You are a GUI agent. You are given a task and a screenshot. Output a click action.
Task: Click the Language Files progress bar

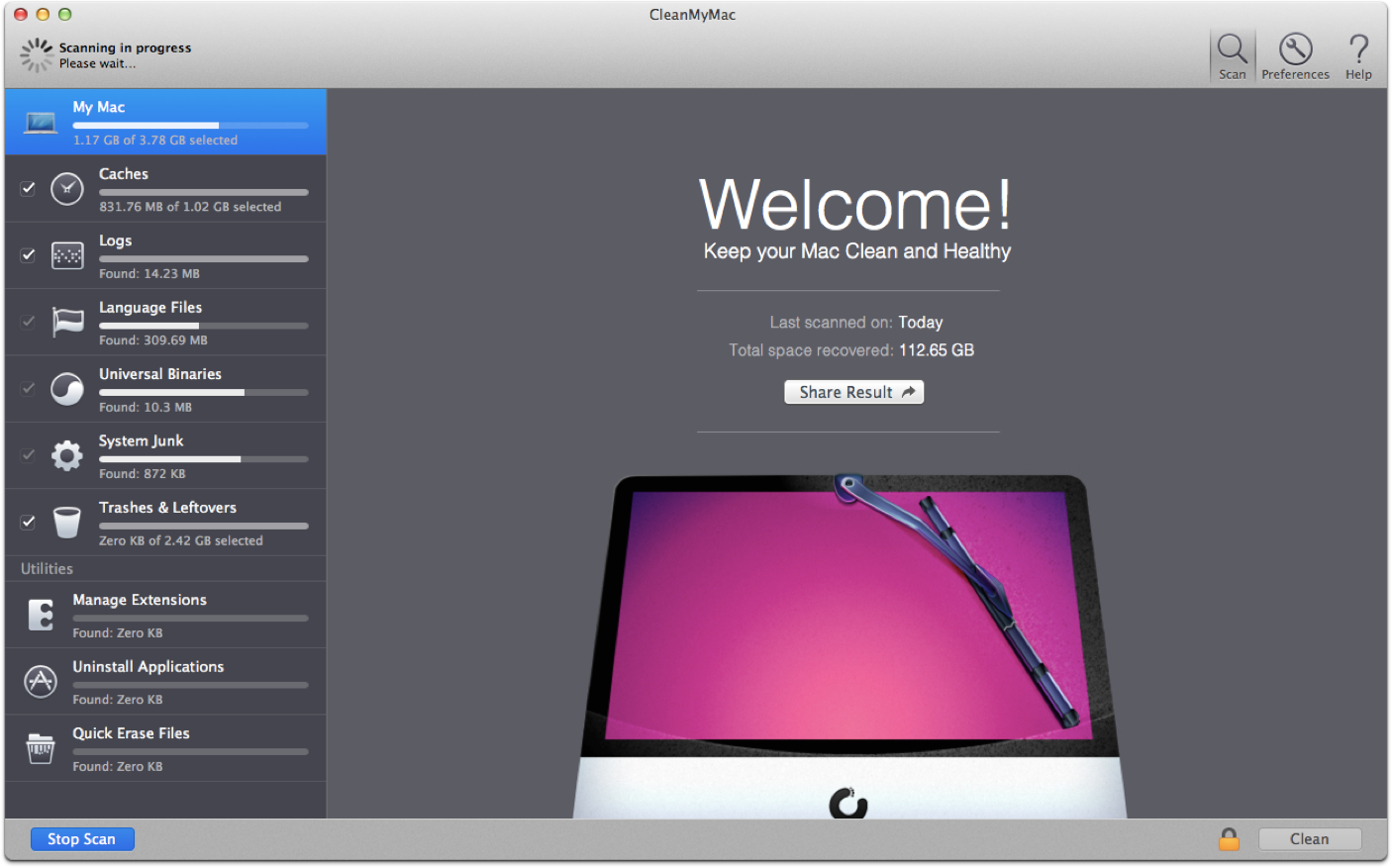pyautogui.click(x=204, y=326)
